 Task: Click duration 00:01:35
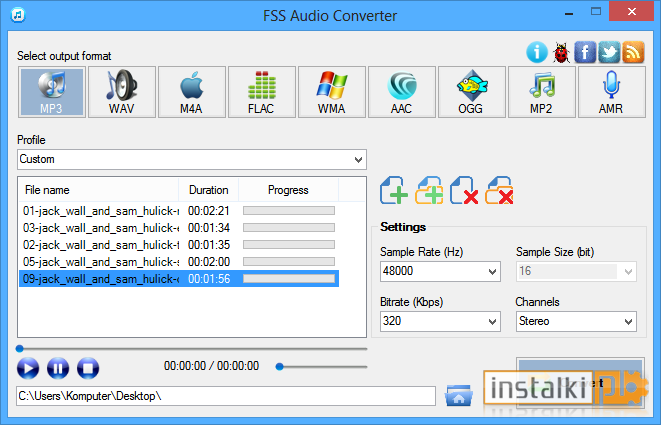click(x=209, y=245)
